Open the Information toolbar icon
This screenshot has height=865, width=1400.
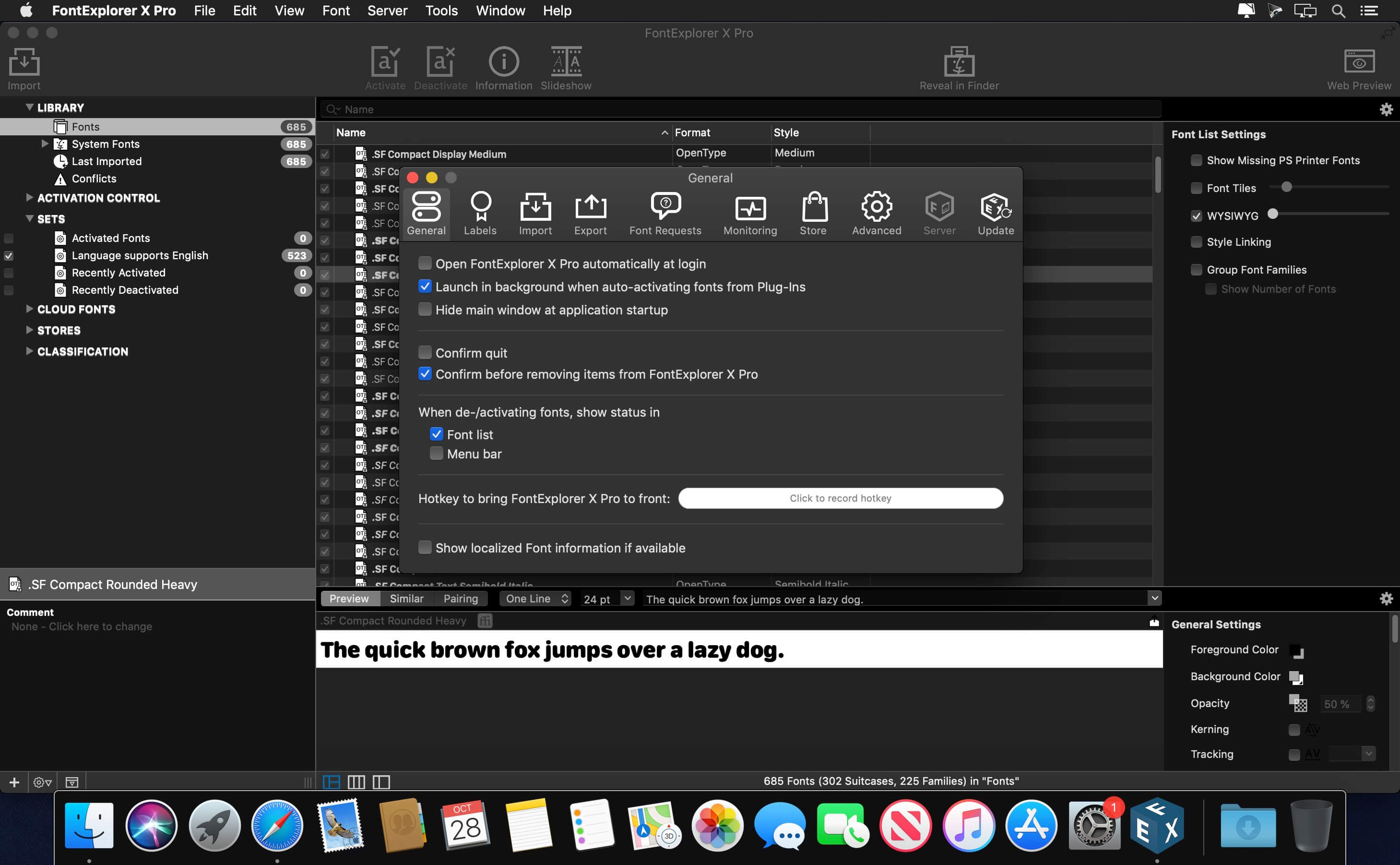click(x=504, y=69)
